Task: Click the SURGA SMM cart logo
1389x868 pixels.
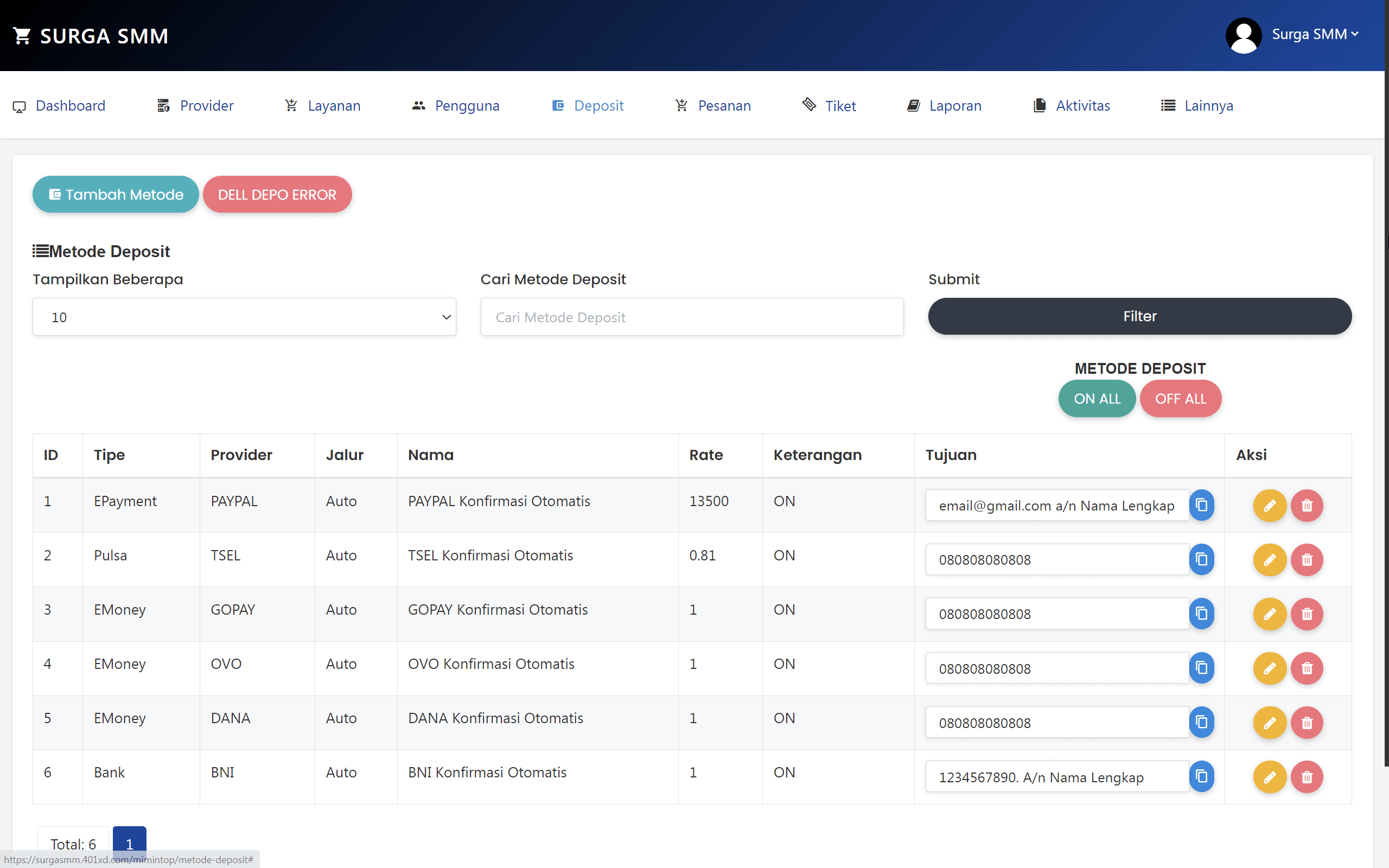Action: 22,36
